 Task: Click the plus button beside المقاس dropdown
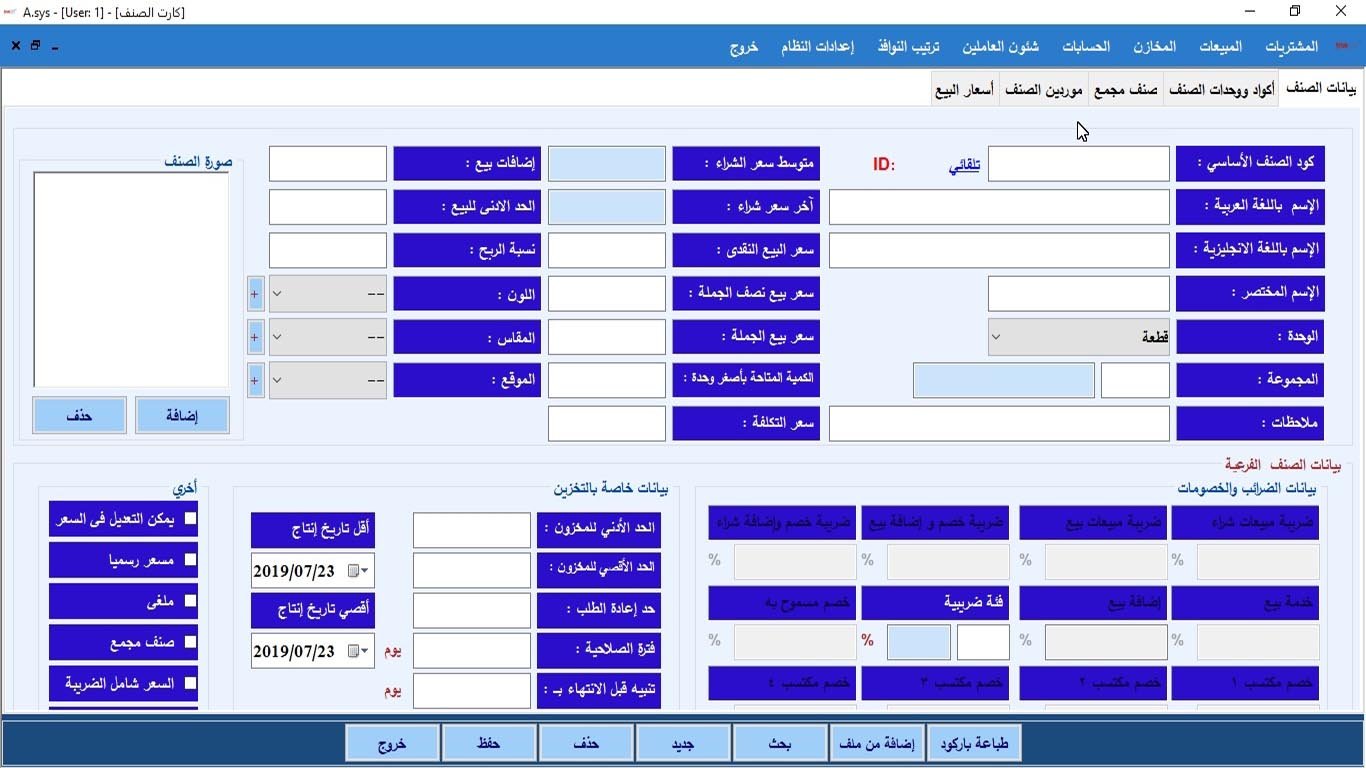[255, 338]
